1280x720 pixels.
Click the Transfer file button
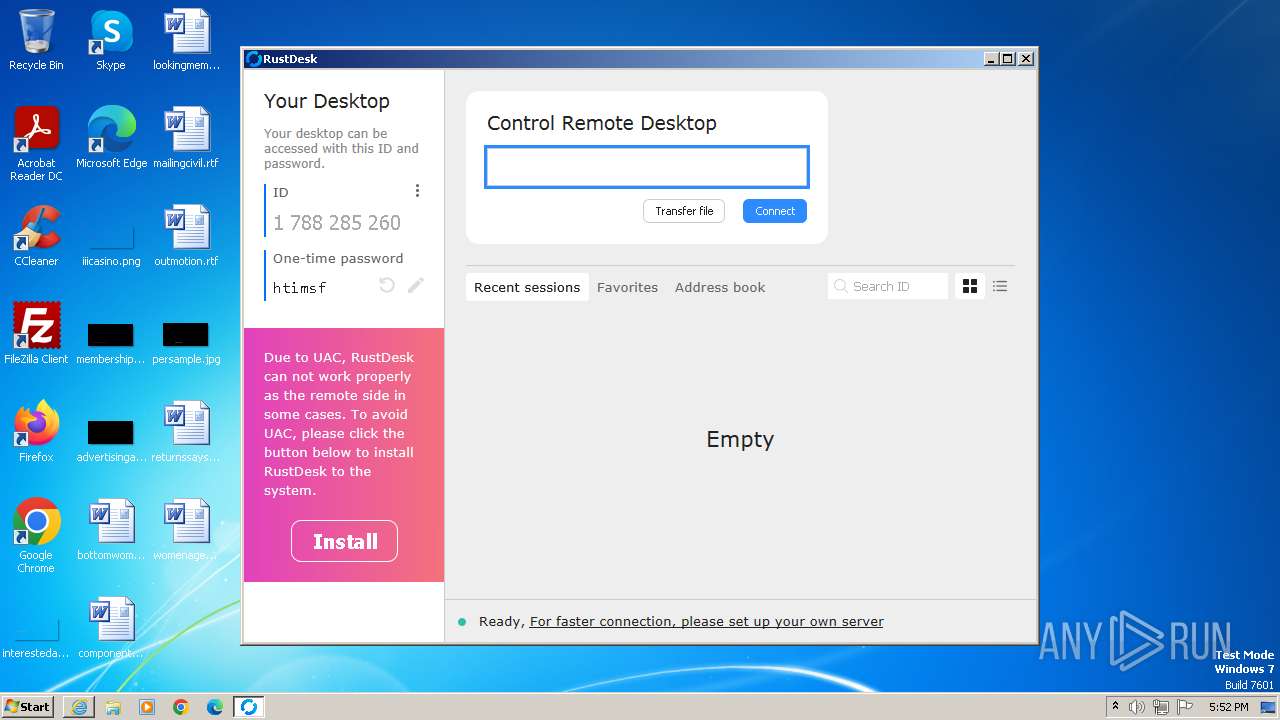tap(684, 211)
